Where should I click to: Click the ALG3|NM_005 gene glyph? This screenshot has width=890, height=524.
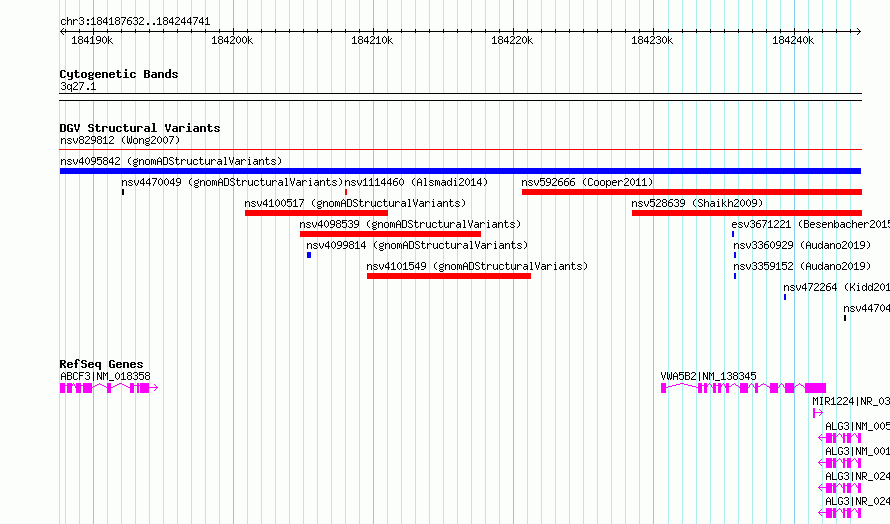tap(839, 438)
